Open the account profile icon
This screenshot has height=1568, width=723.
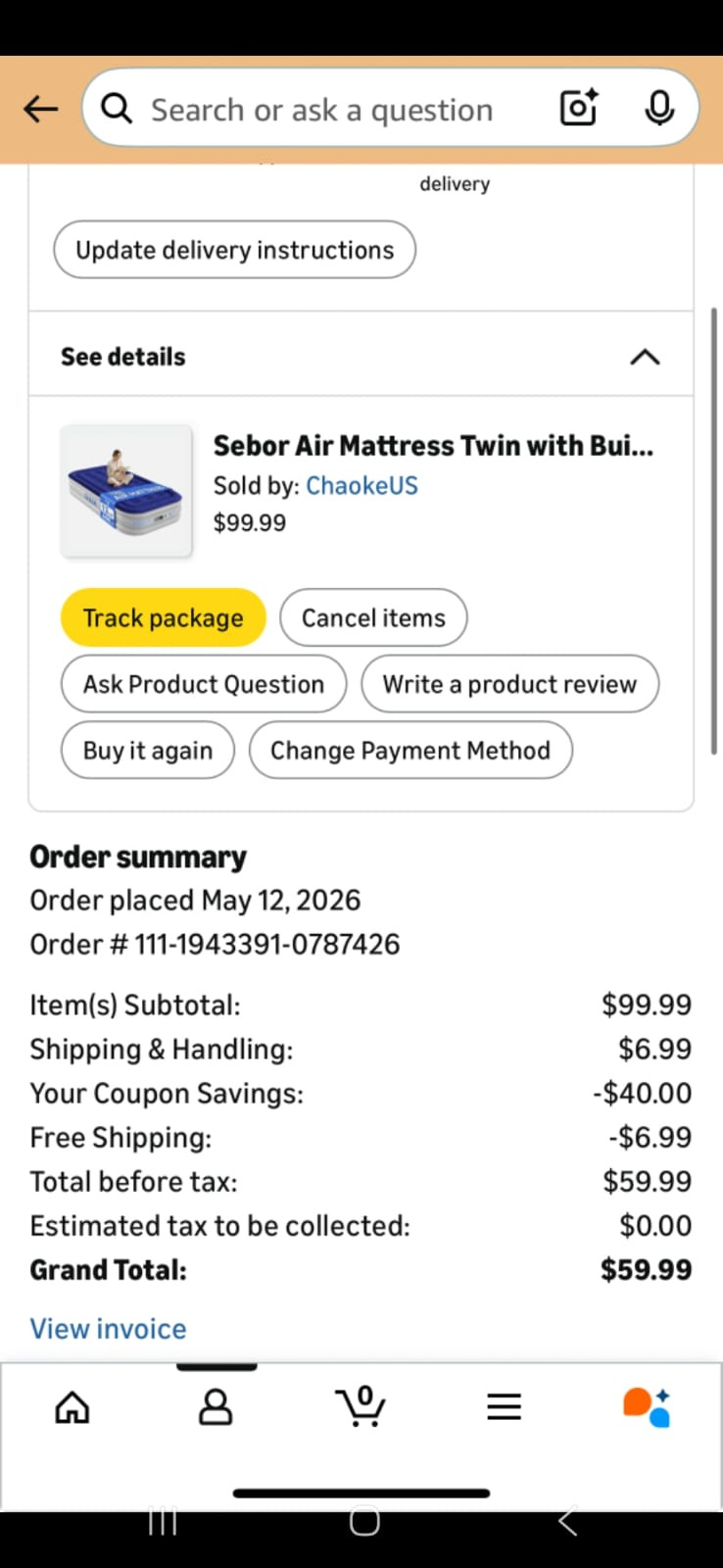(216, 1407)
